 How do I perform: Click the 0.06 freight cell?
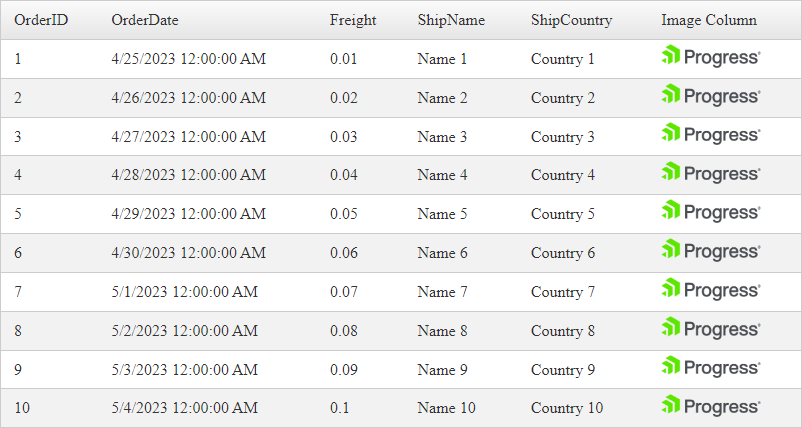point(343,253)
